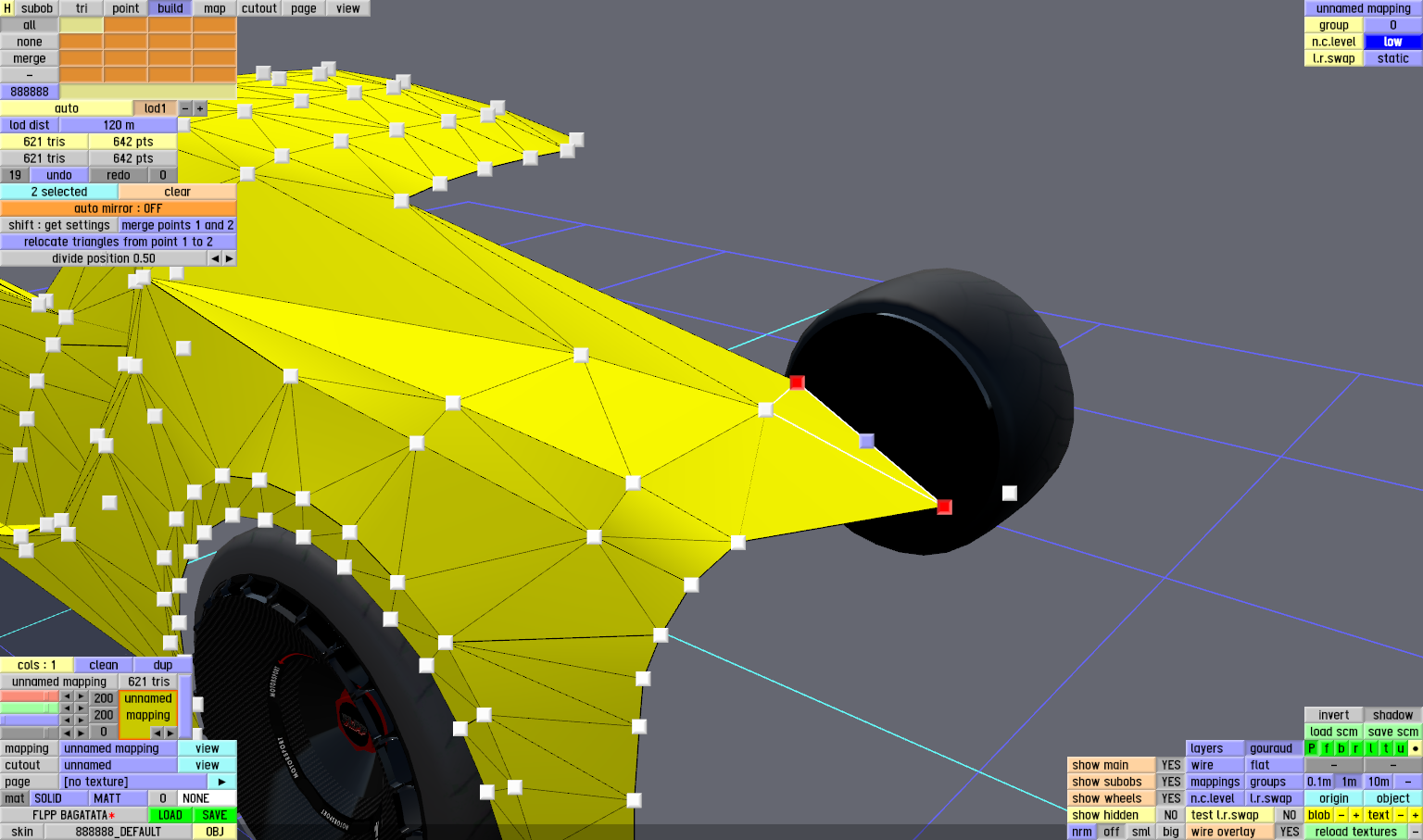Click the selected red point on wheel
Viewport: 1423px width, 840px height.
[x=944, y=507]
